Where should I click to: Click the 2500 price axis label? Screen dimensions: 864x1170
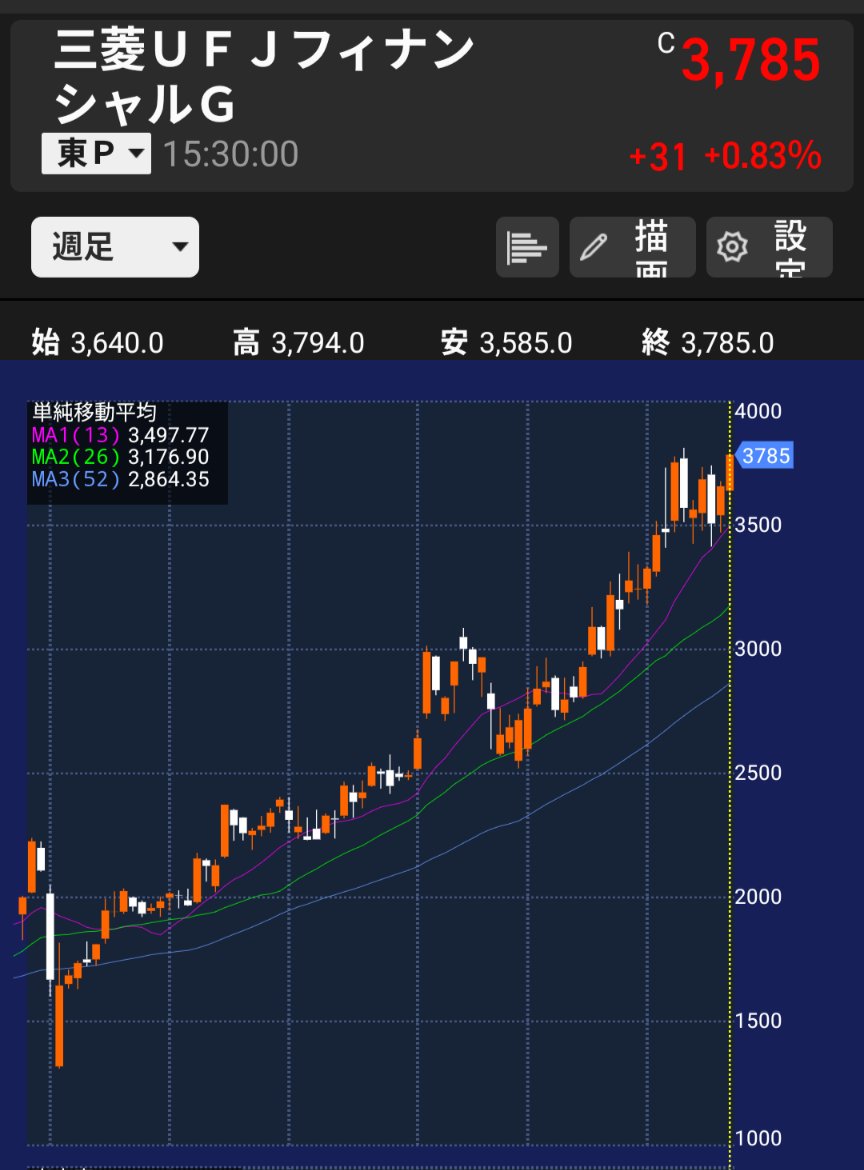[758, 772]
